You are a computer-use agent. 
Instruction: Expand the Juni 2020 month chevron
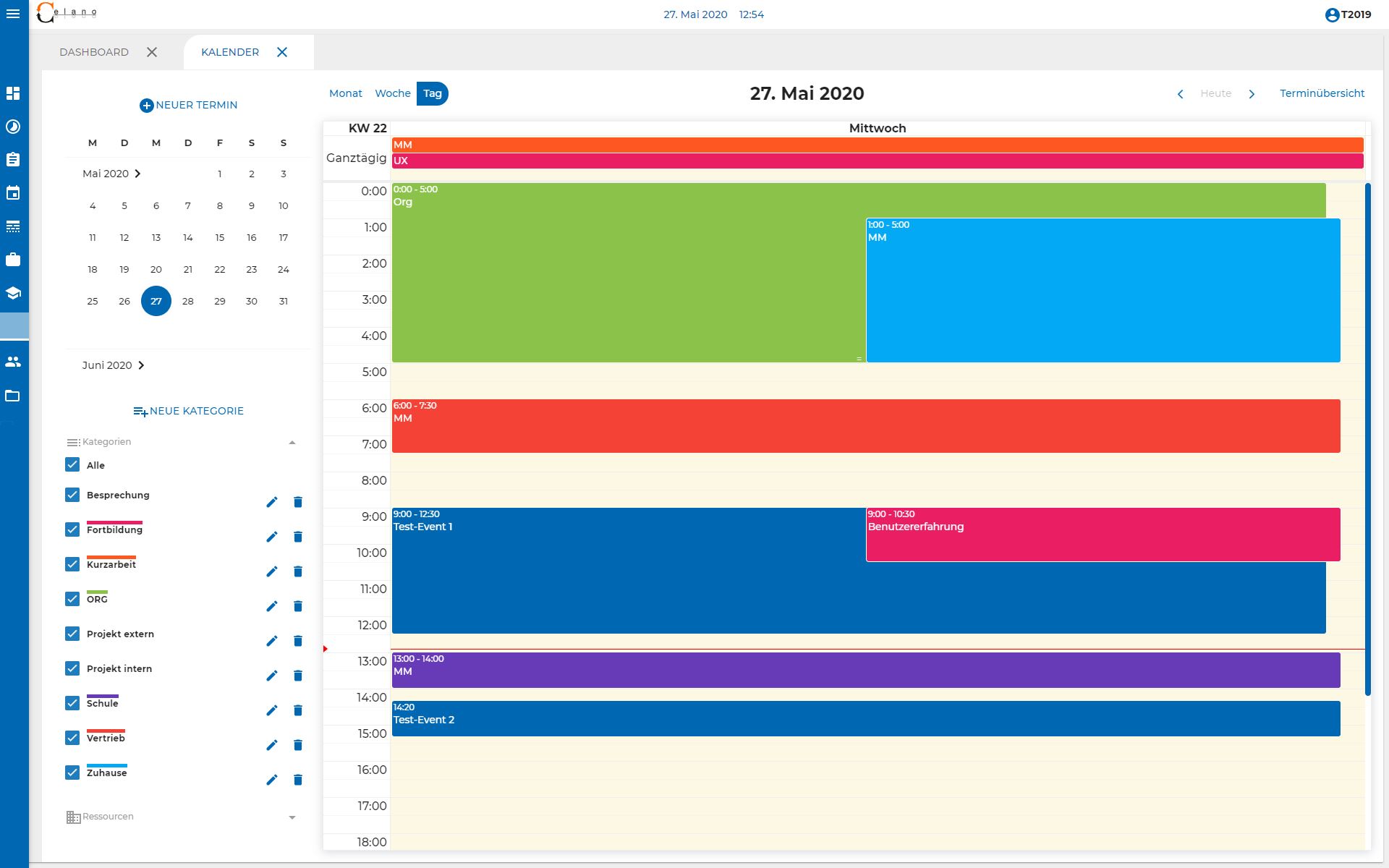pyautogui.click(x=141, y=365)
